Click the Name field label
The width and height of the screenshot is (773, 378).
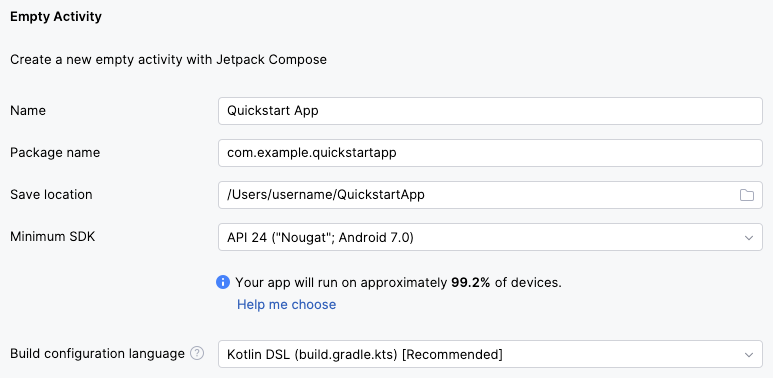point(28,110)
